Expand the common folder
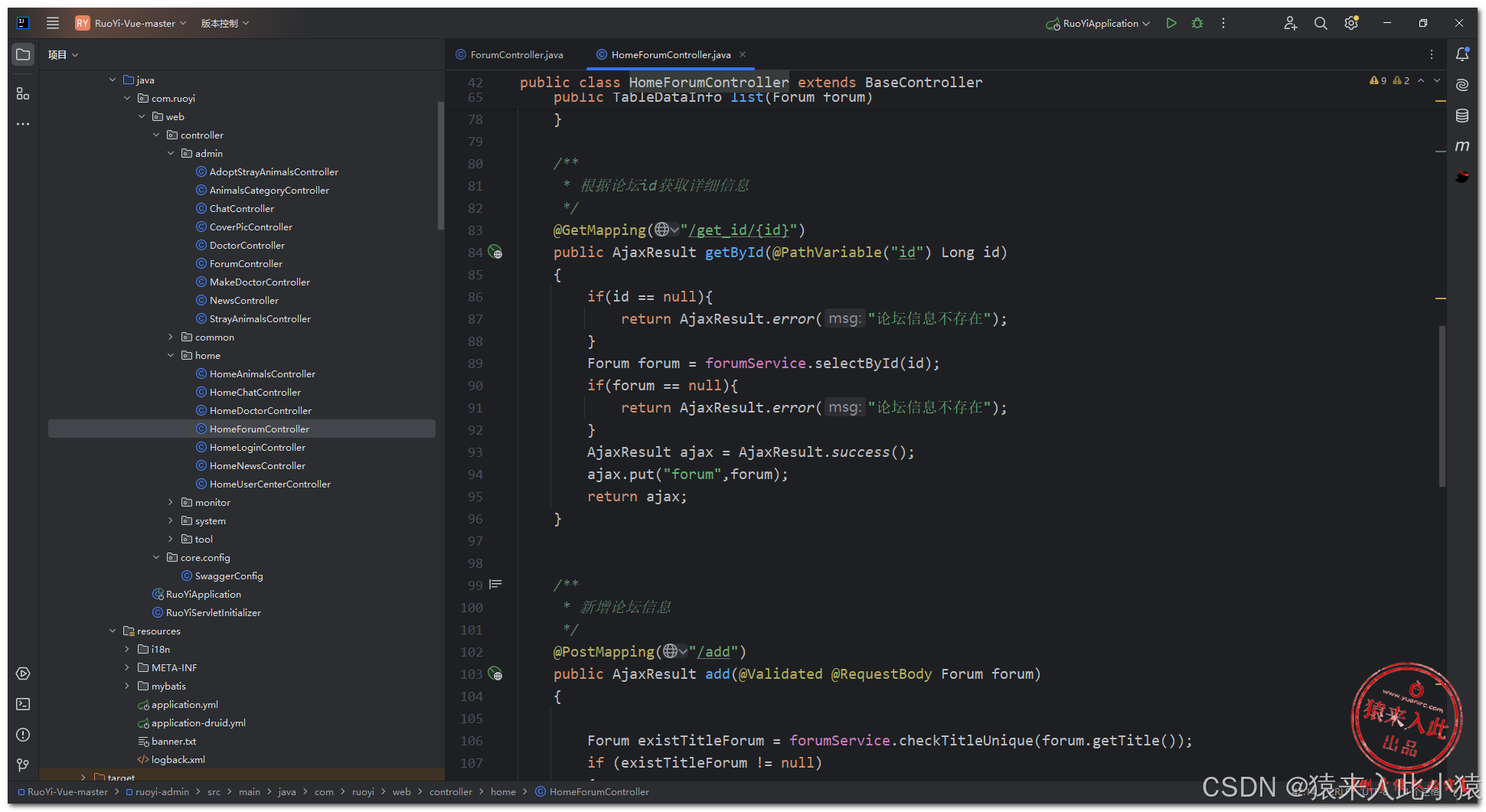The width and height of the screenshot is (1486, 812). (171, 337)
